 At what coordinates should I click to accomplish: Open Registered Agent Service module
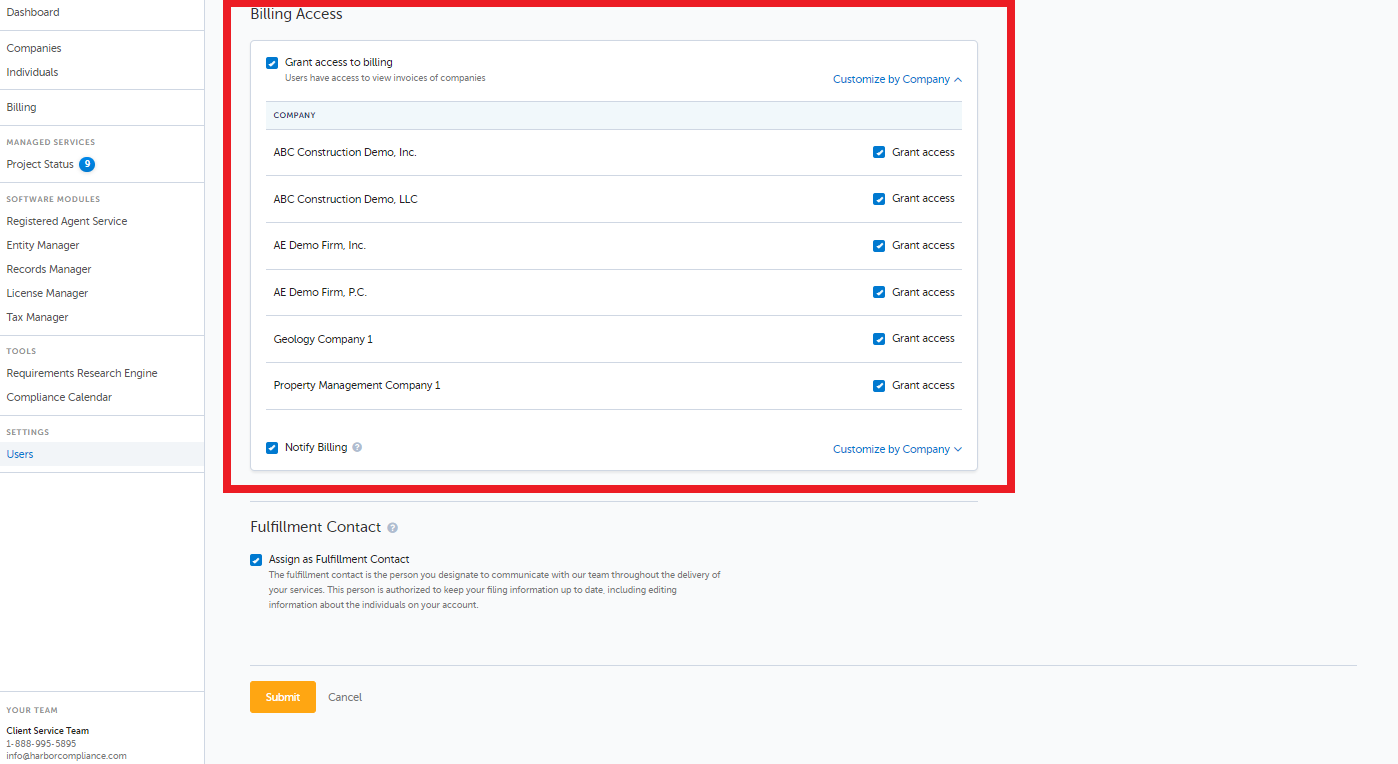tap(67, 221)
